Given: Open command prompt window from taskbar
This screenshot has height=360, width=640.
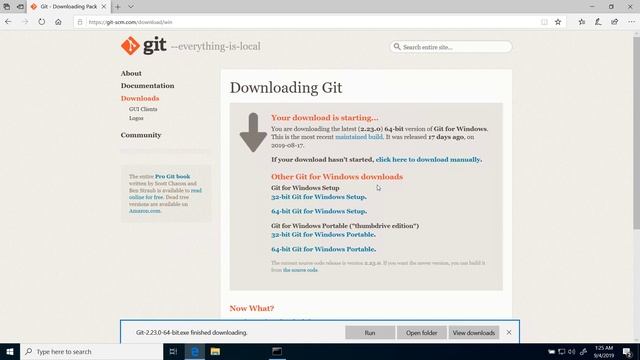Looking at the screenshot, I should [277, 351].
